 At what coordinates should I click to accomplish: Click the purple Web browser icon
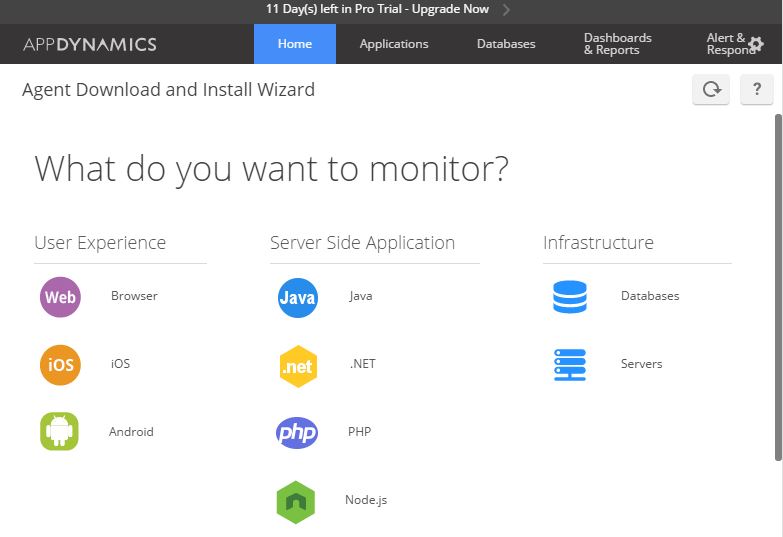pos(60,297)
